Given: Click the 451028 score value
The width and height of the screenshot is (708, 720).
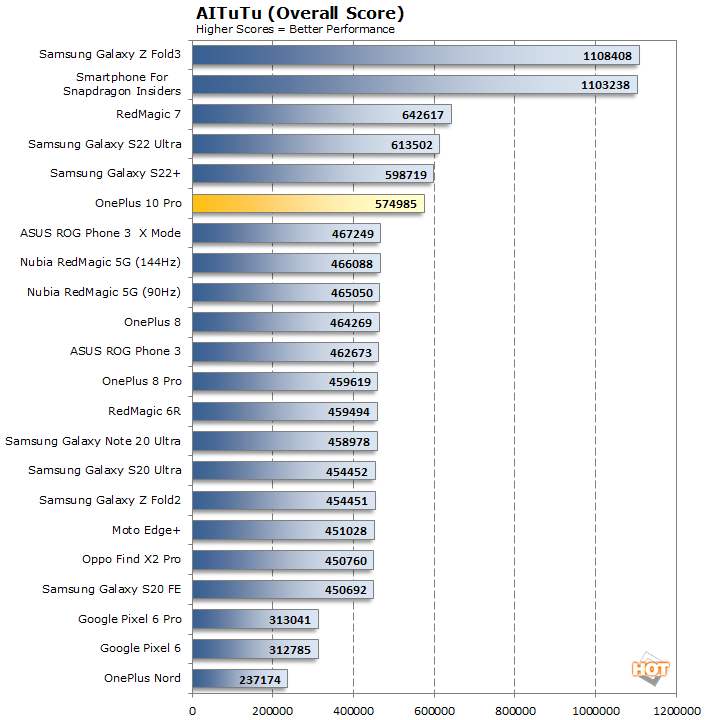Looking at the screenshot, I should tap(346, 531).
